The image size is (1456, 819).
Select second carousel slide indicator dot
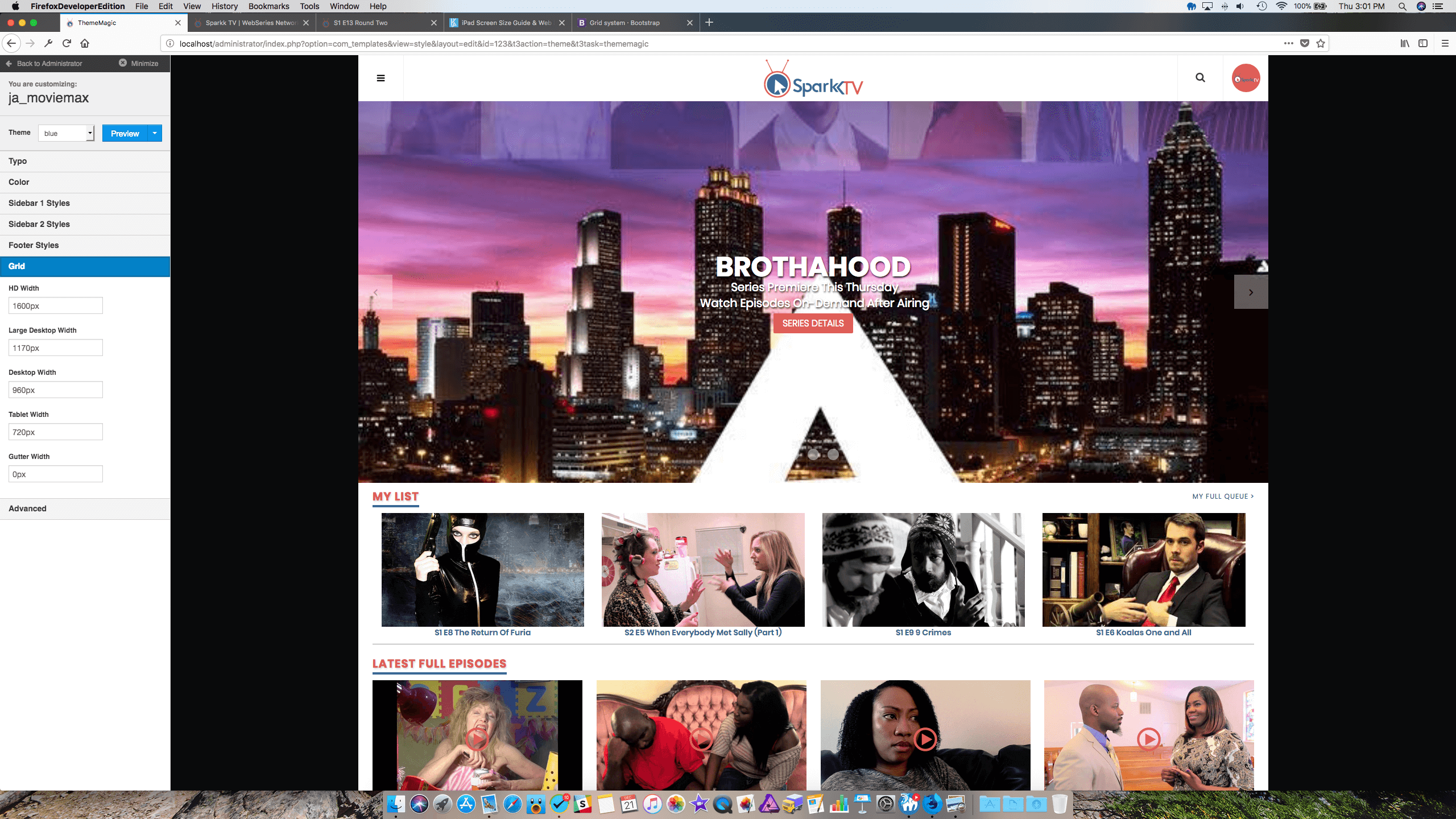click(833, 454)
